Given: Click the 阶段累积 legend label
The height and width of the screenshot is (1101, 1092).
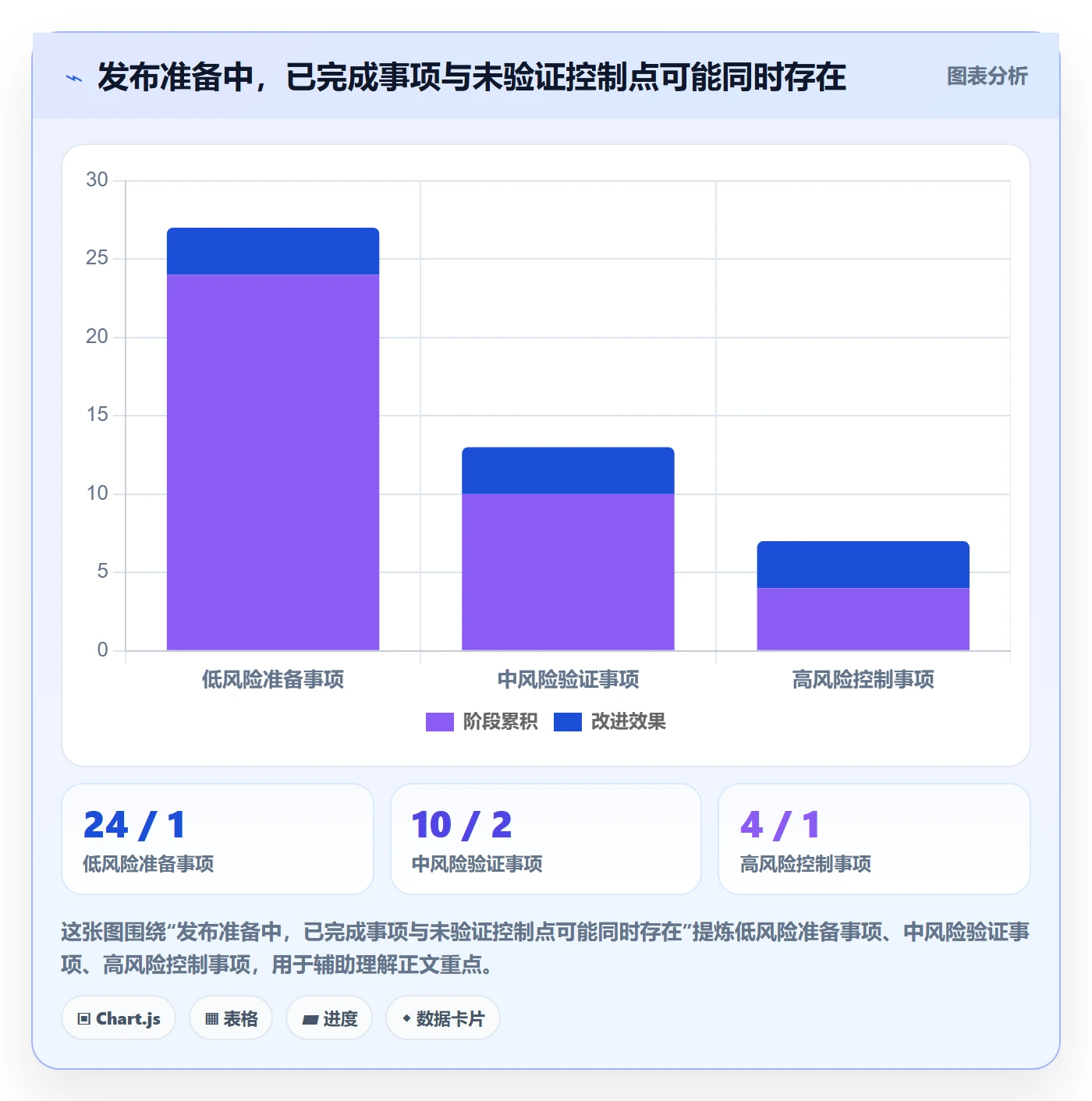Looking at the screenshot, I should pyautogui.click(x=500, y=722).
